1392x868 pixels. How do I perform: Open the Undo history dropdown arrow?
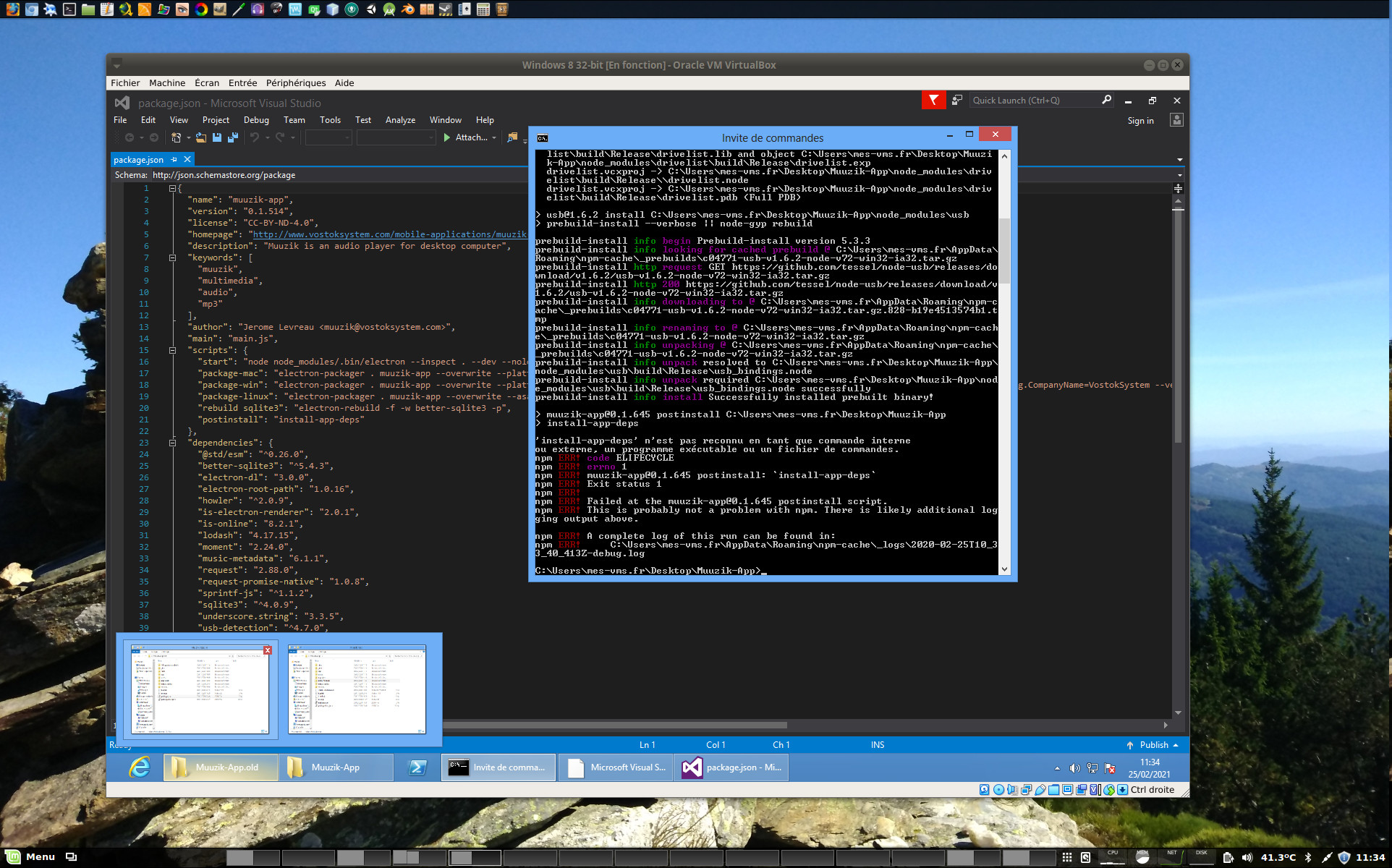click(x=267, y=137)
